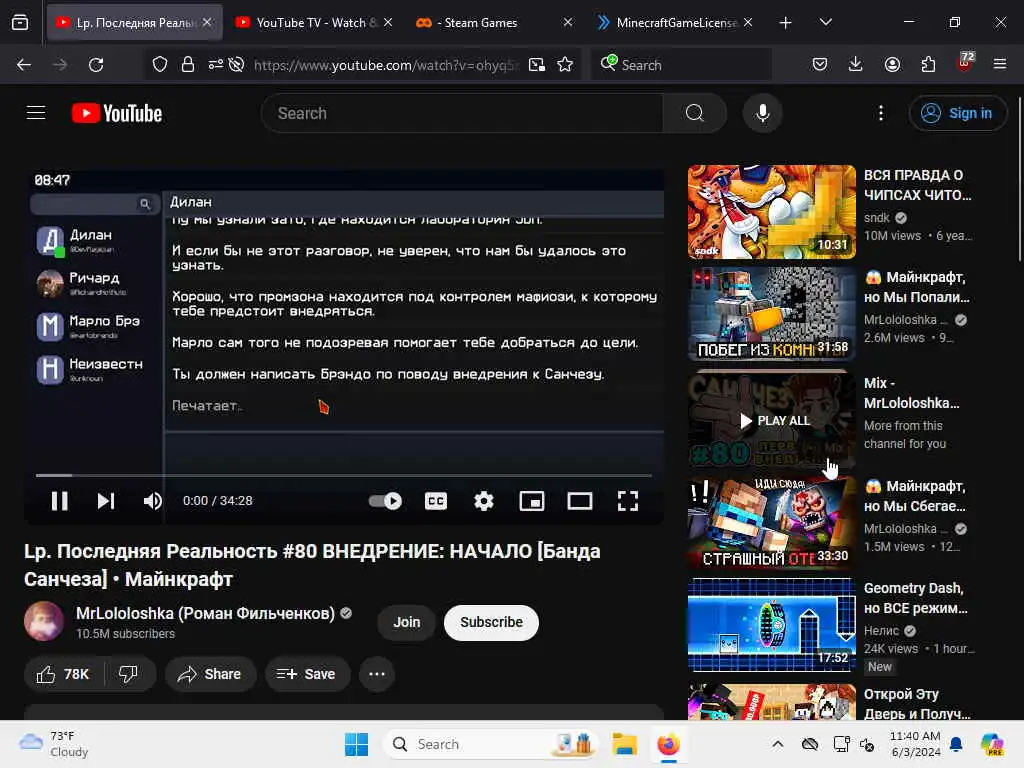Open Firefox account icon
1024x768 pixels.
[x=892, y=64]
